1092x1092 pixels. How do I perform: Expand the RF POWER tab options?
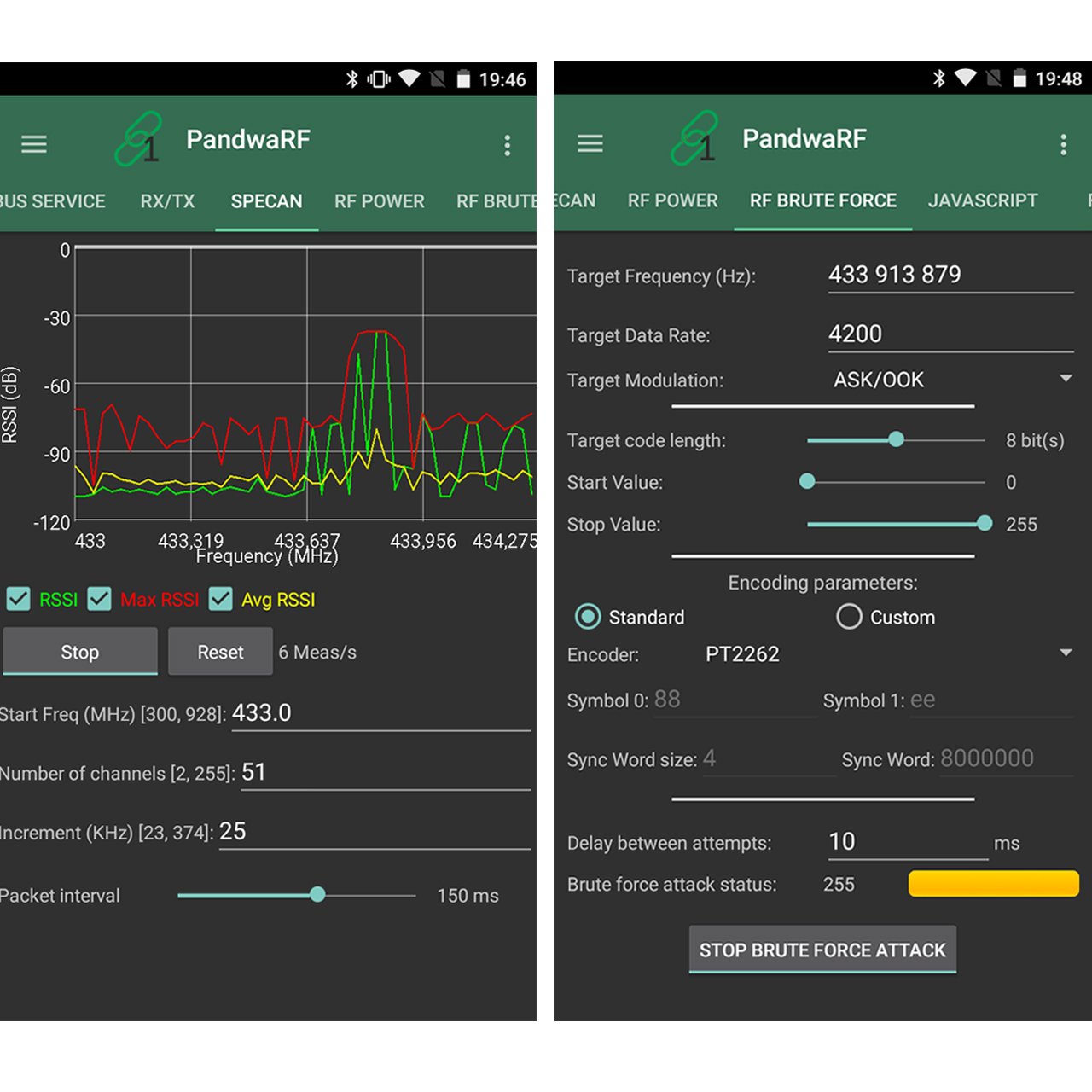click(x=672, y=200)
